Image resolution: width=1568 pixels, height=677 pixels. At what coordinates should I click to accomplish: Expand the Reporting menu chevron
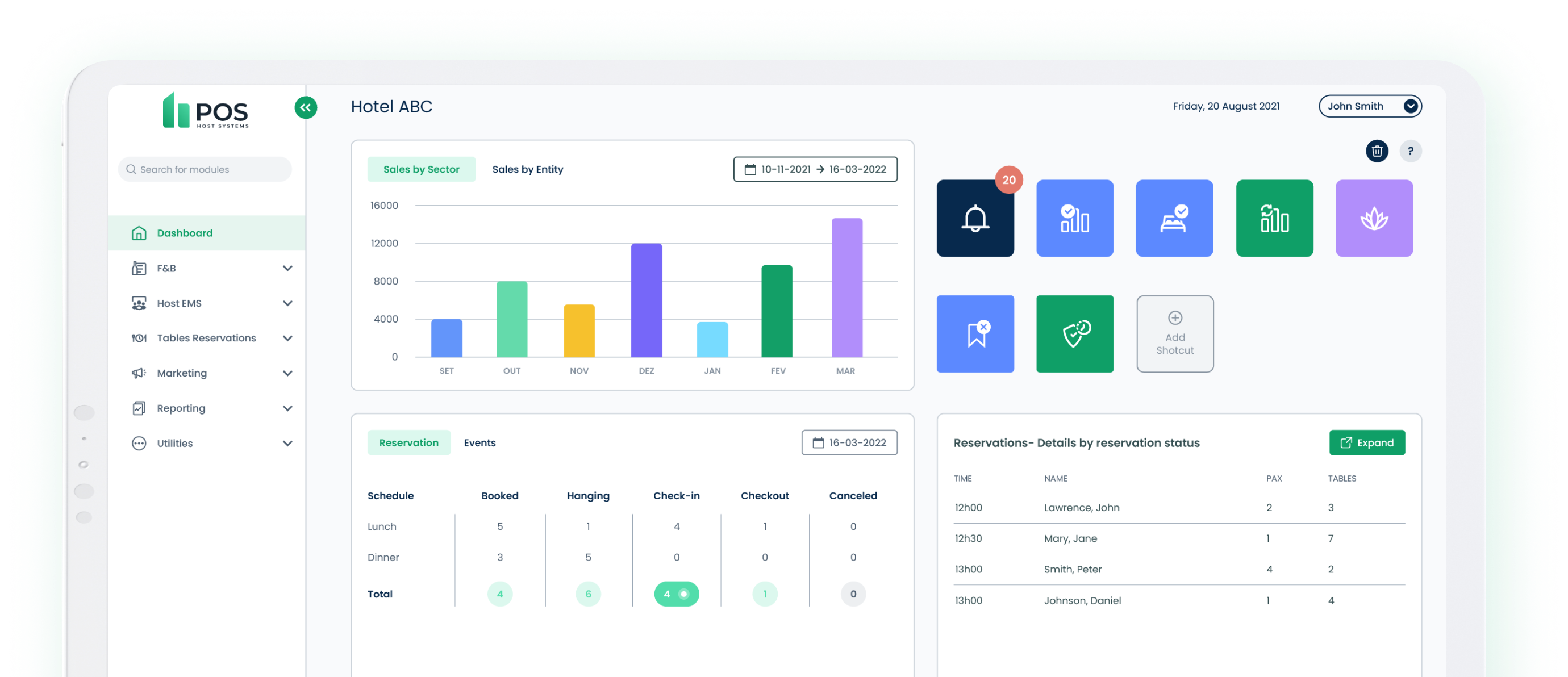[287, 408]
